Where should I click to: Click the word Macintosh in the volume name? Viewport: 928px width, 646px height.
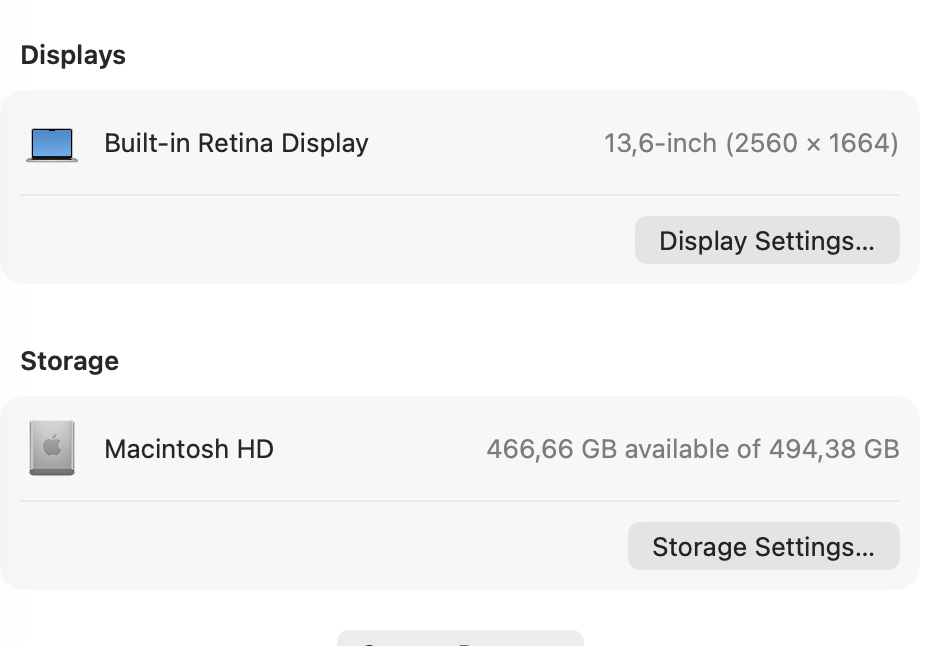tap(166, 449)
